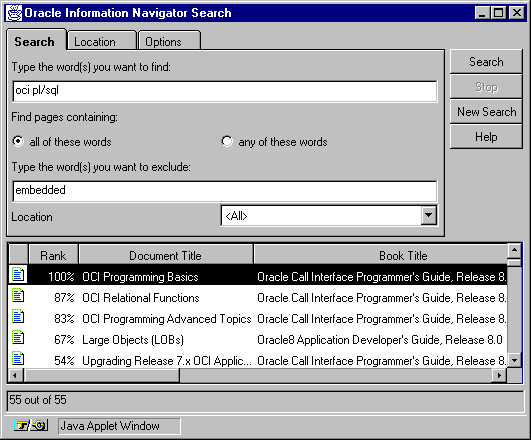Select the 'any of these words' radio button
This screenshot has height=440, width=531.
click(227, 141)
